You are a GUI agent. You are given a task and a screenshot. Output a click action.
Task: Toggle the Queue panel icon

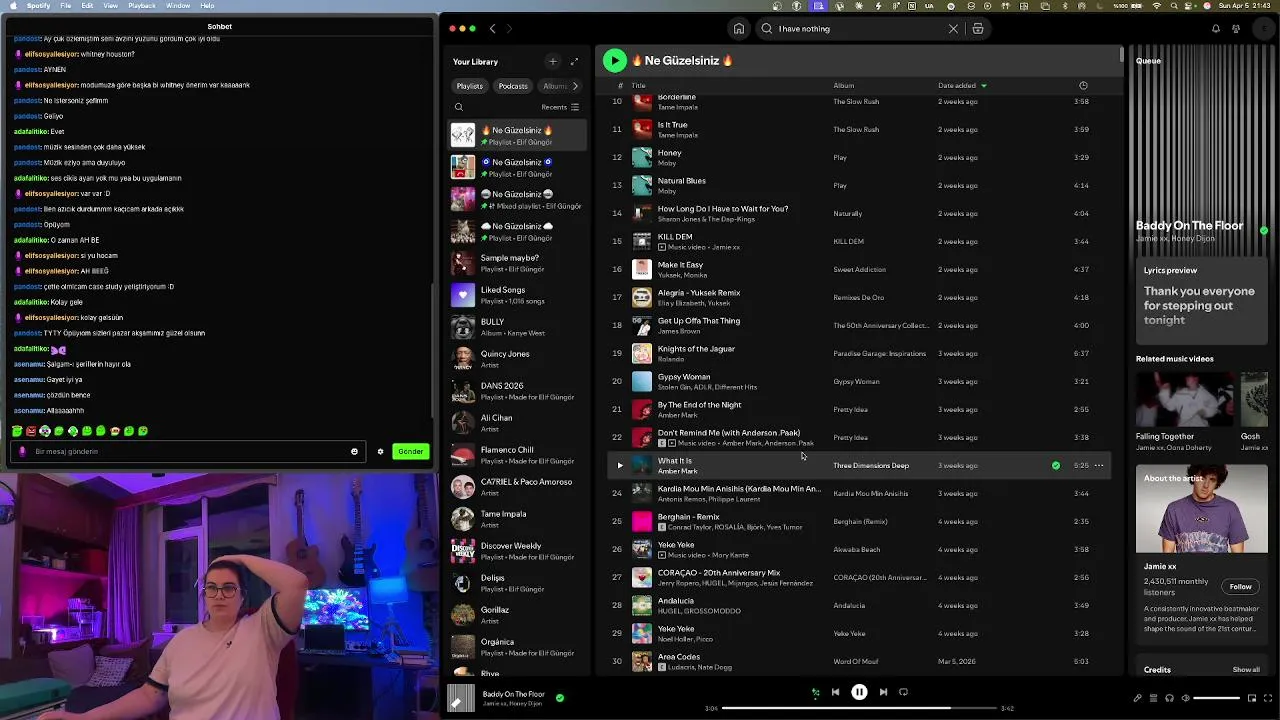click(x=1153, y=698)
